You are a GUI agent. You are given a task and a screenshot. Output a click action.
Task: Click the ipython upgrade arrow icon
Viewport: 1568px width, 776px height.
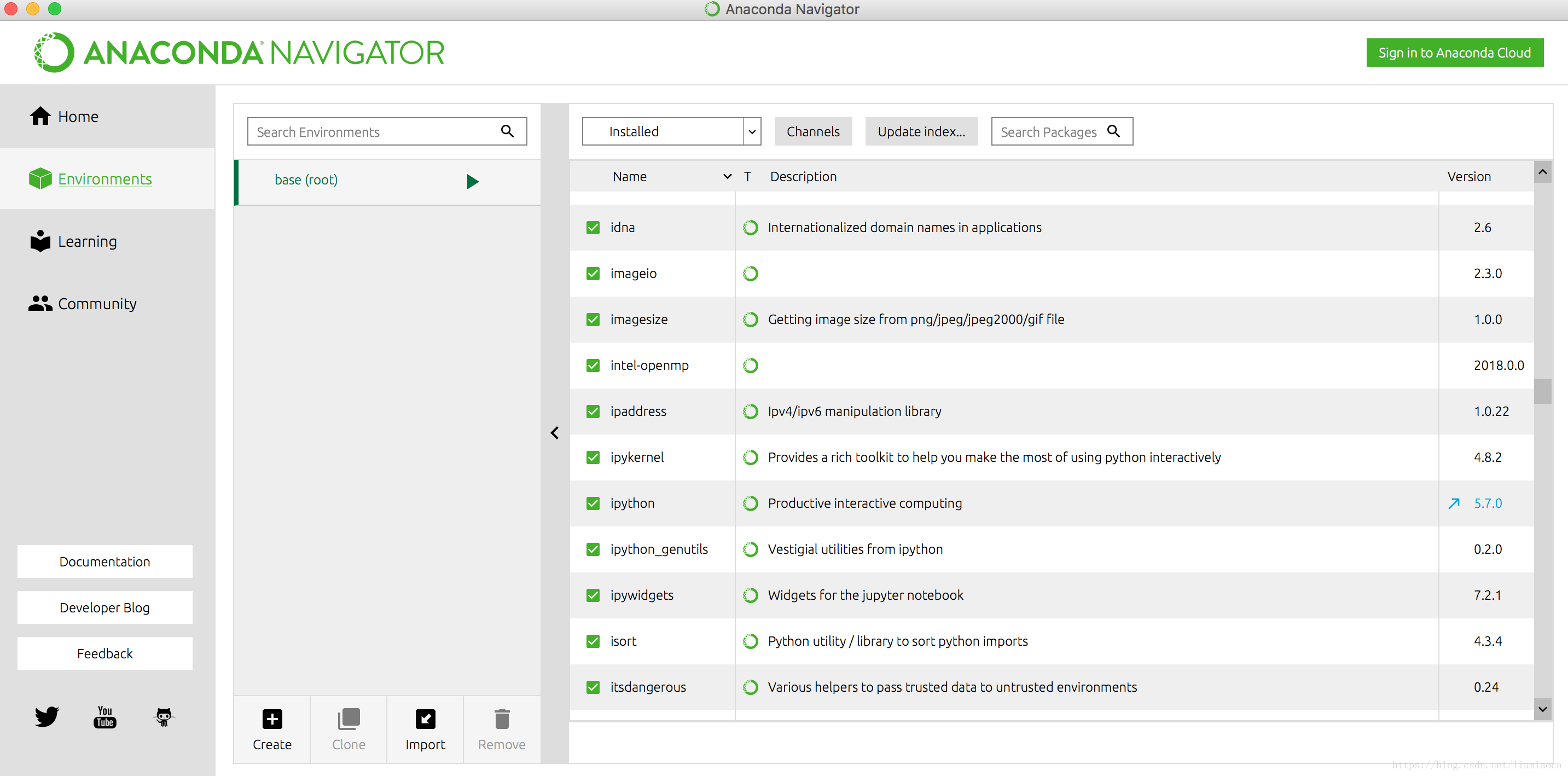point(1454,503)
